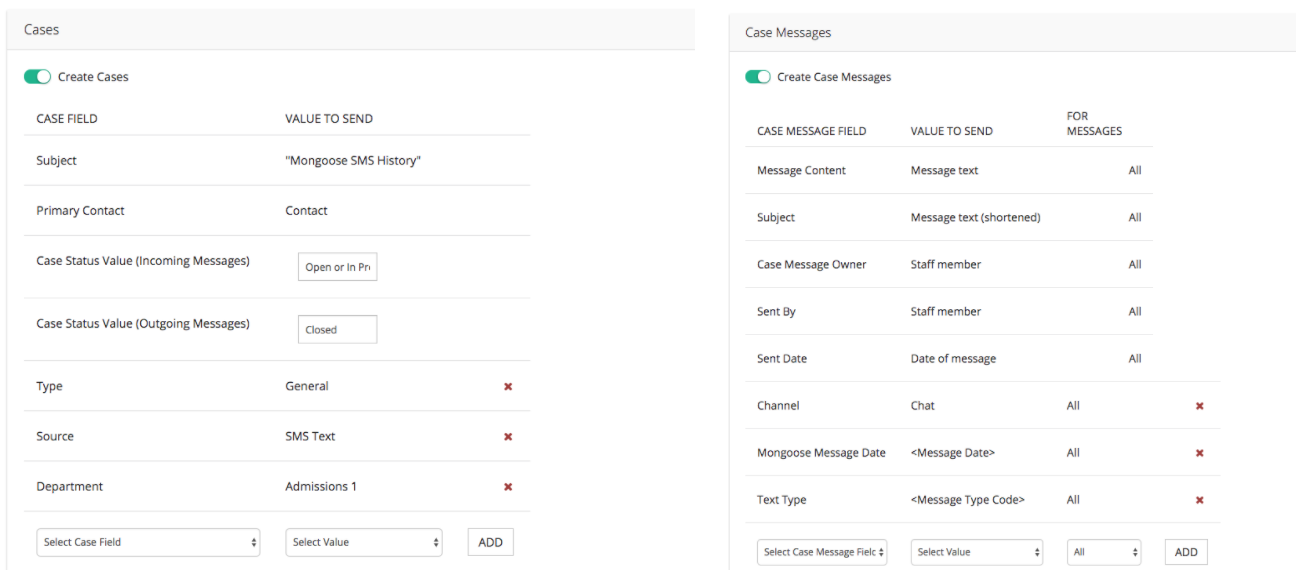
Task: Remove the Mongoose Message Date row
Action: [1199, 453]
